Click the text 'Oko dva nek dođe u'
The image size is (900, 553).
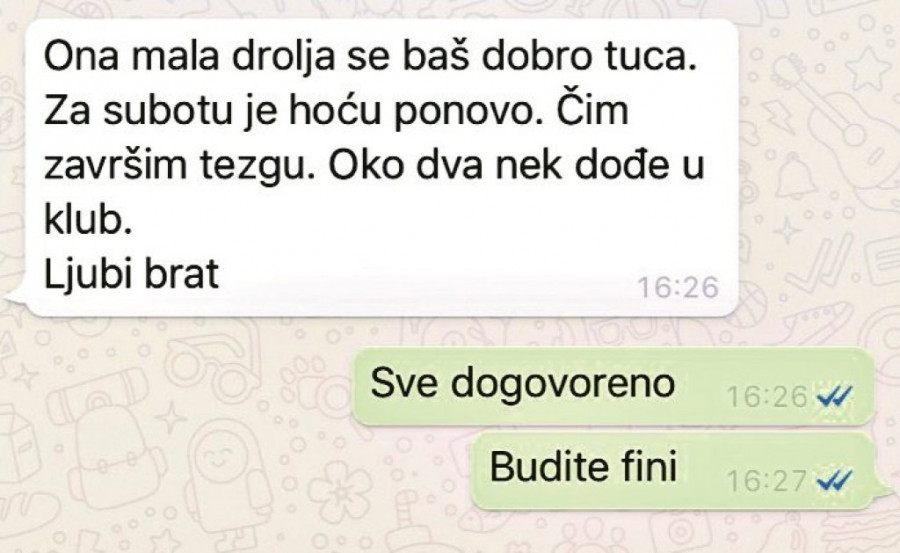pyautogui.click(x=516, y=165)
